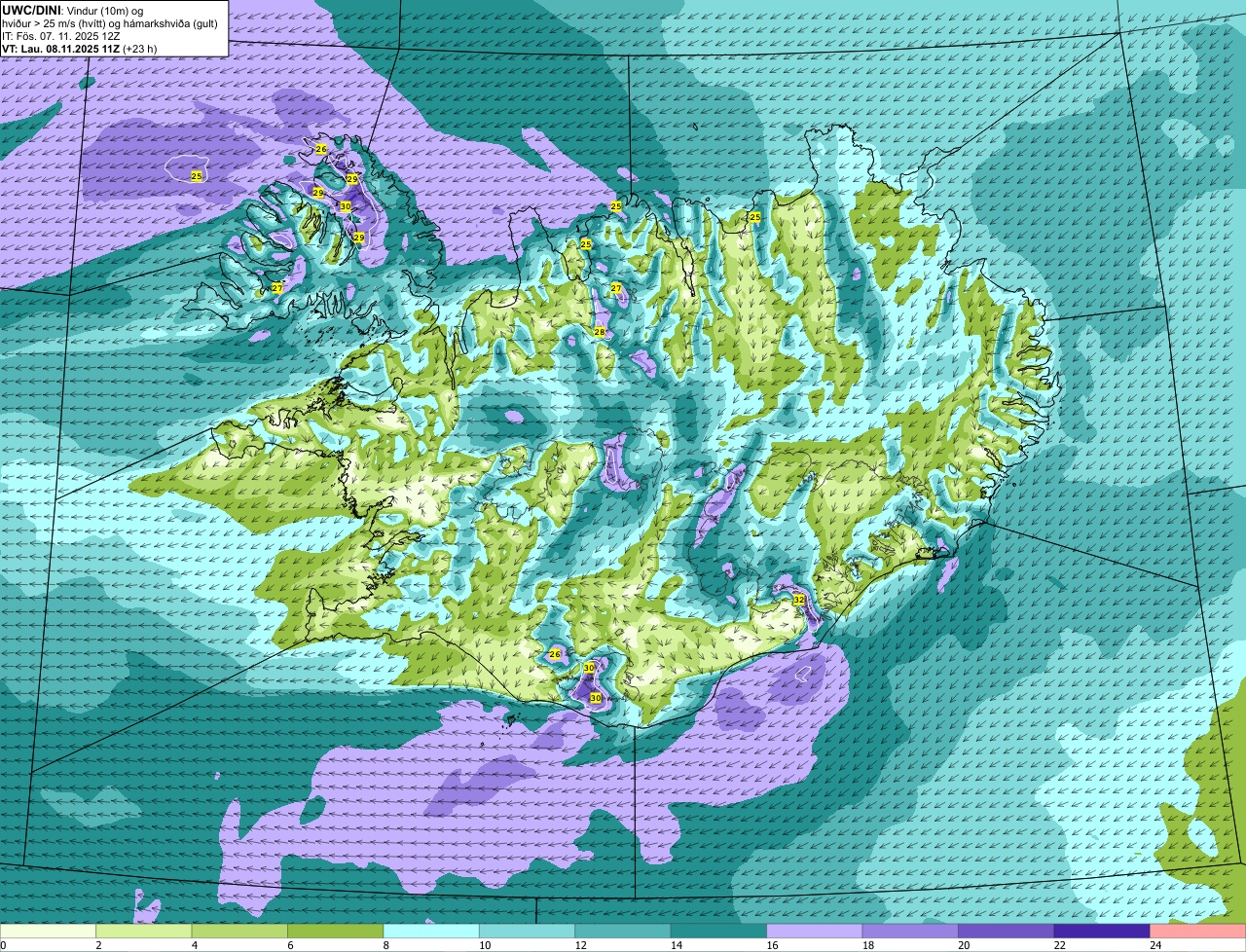
Task: Click the '4' tick label on color scale
Action: [x=194, y=945]
